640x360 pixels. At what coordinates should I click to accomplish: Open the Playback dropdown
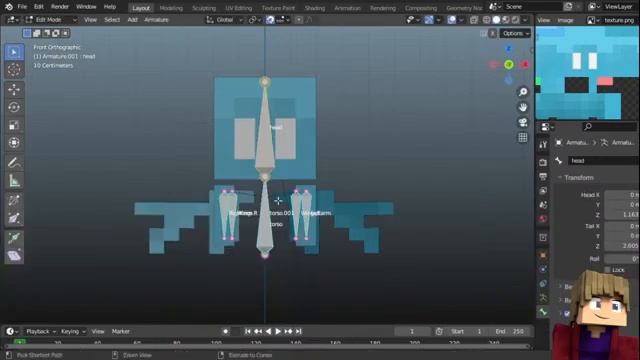41,331
